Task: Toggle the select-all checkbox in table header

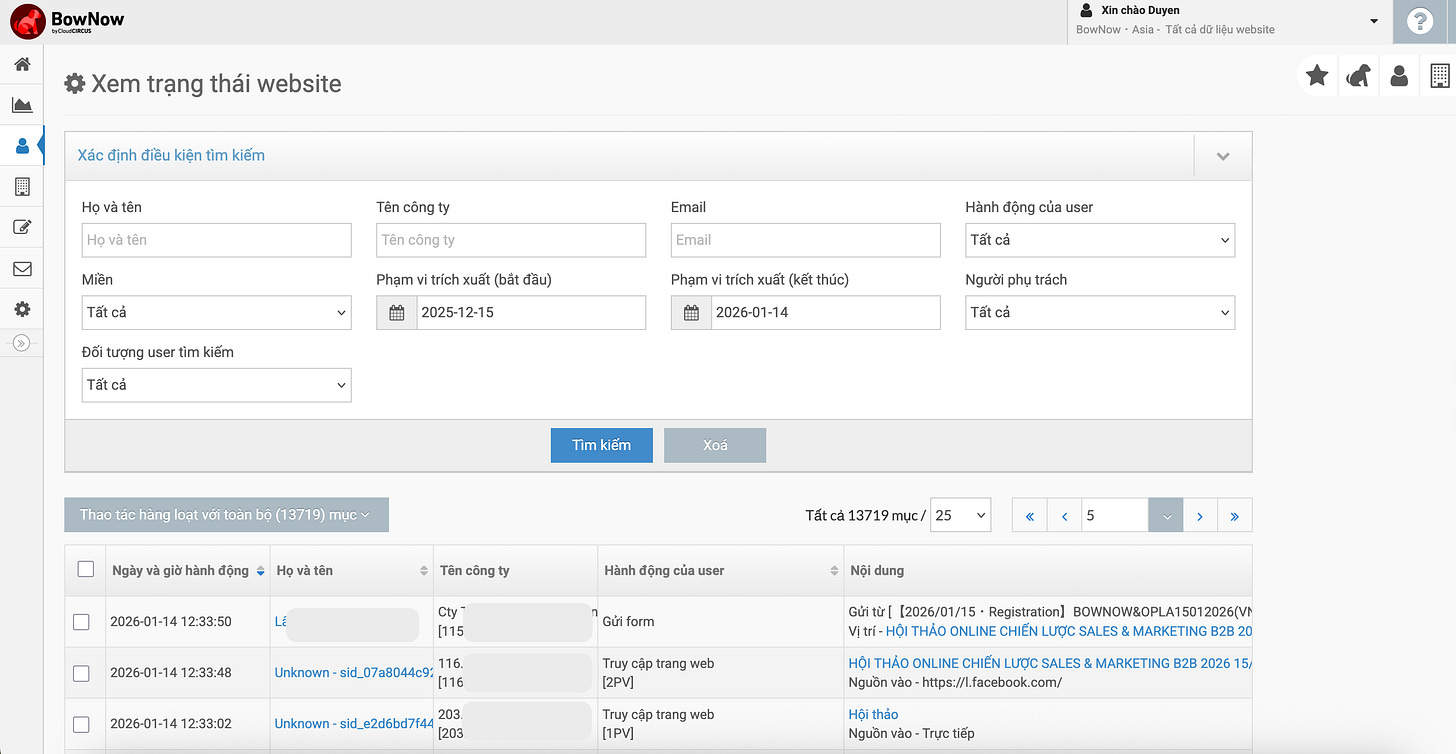Action: pyautogui.click(x=86, y=570)
